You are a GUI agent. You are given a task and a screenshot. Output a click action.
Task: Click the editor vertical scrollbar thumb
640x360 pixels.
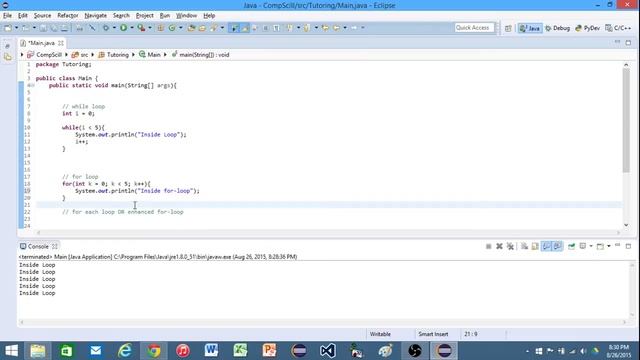coord(626,120)
